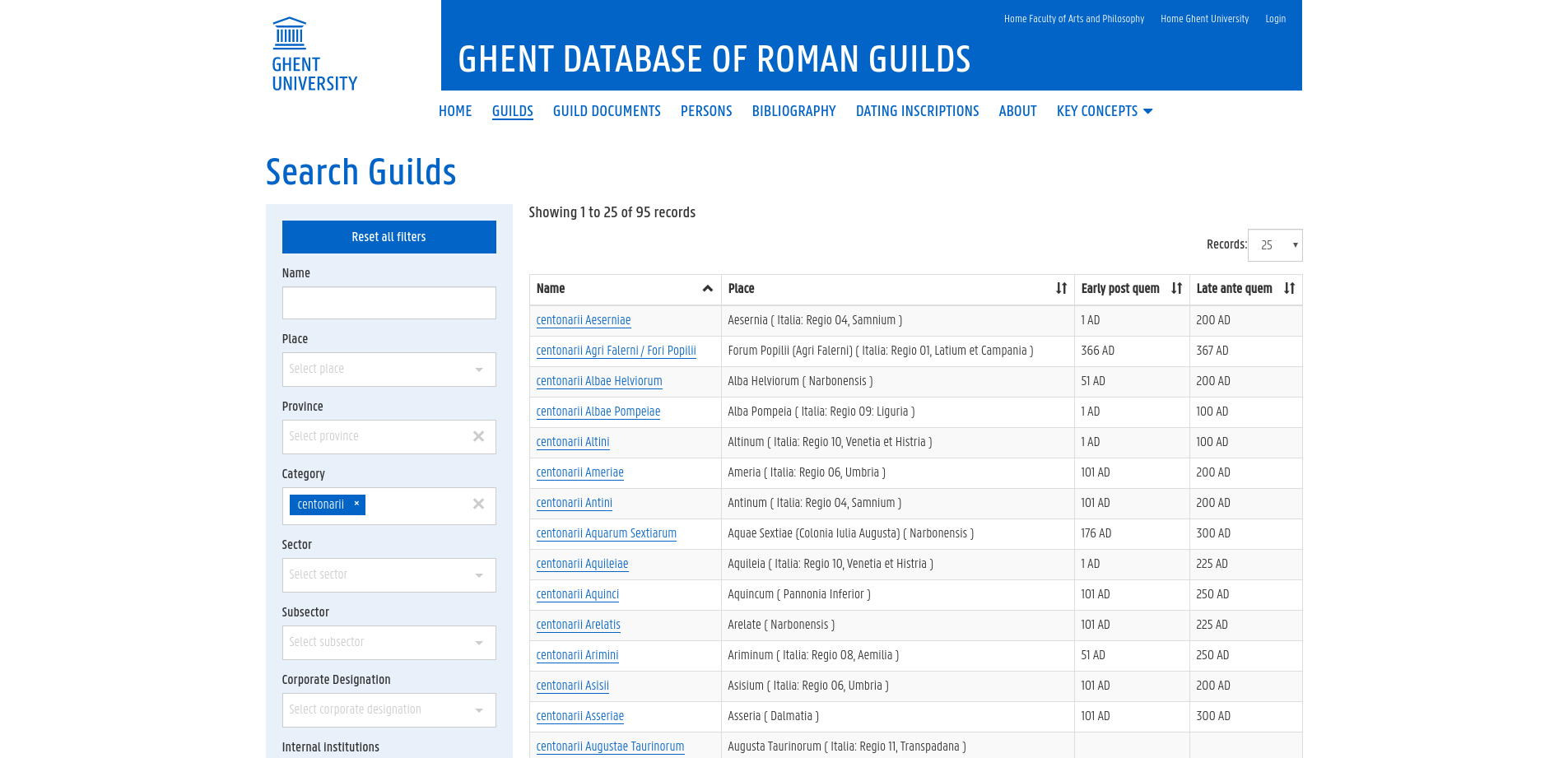Click Reset all filters button

pyautogui.click(x=389, y=237)
